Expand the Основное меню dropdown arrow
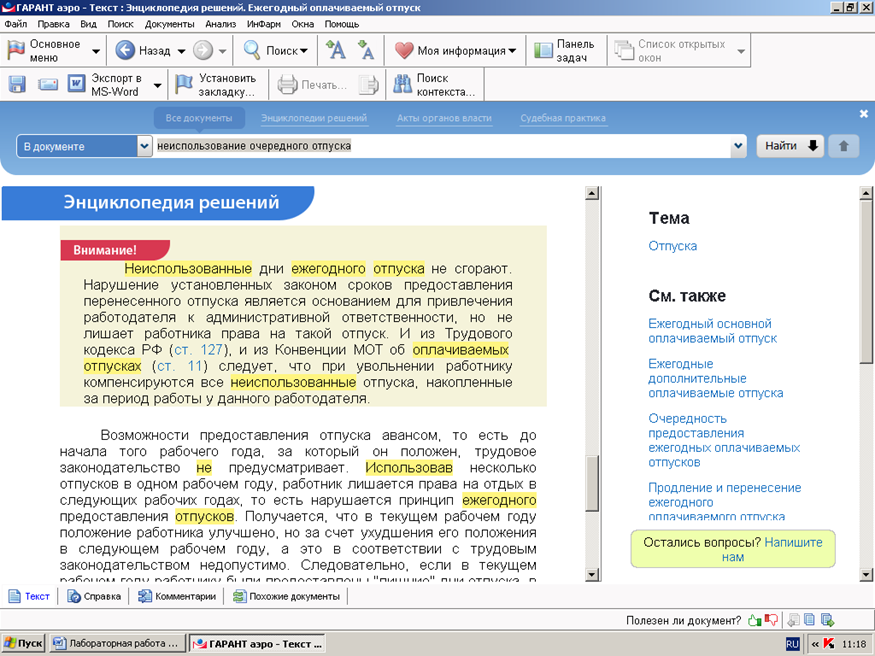 click(96, 51)
